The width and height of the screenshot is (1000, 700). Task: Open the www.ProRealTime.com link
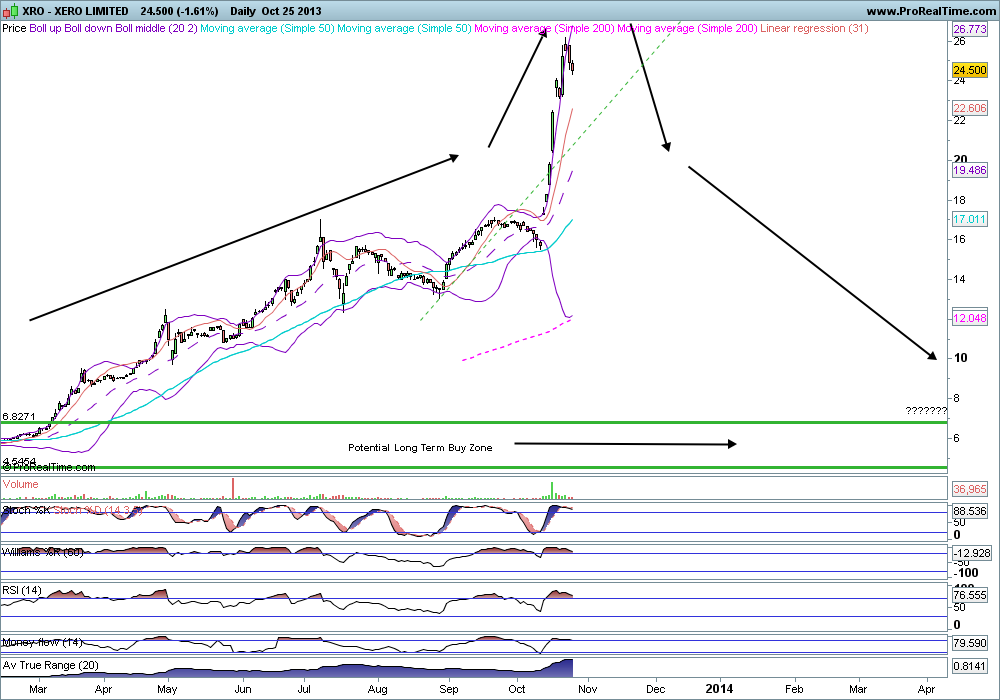point(931,11)
